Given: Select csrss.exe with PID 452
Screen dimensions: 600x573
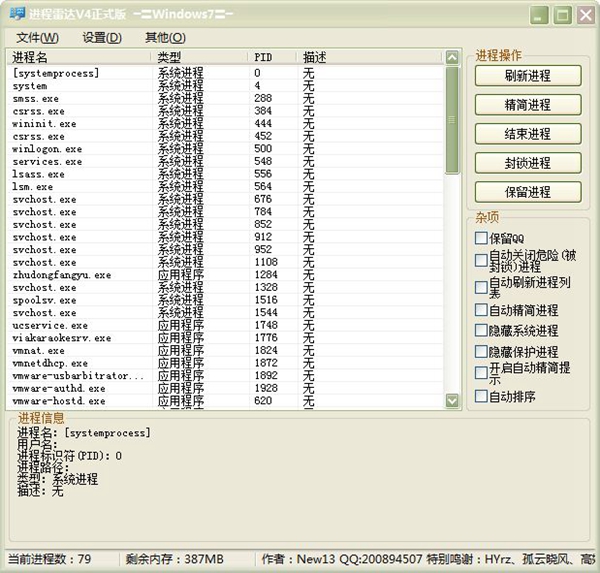Looking at the screenshot, I should coord(225,136).
